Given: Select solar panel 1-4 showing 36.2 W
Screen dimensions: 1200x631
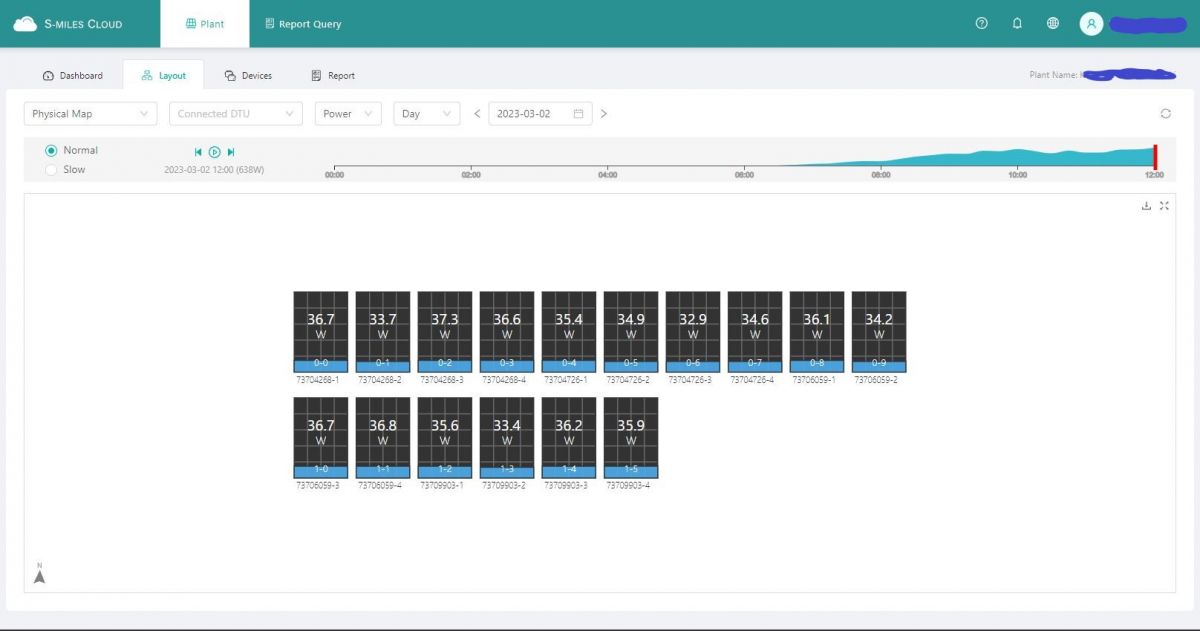Looking at the screenshot, I should tap(569, 438).
